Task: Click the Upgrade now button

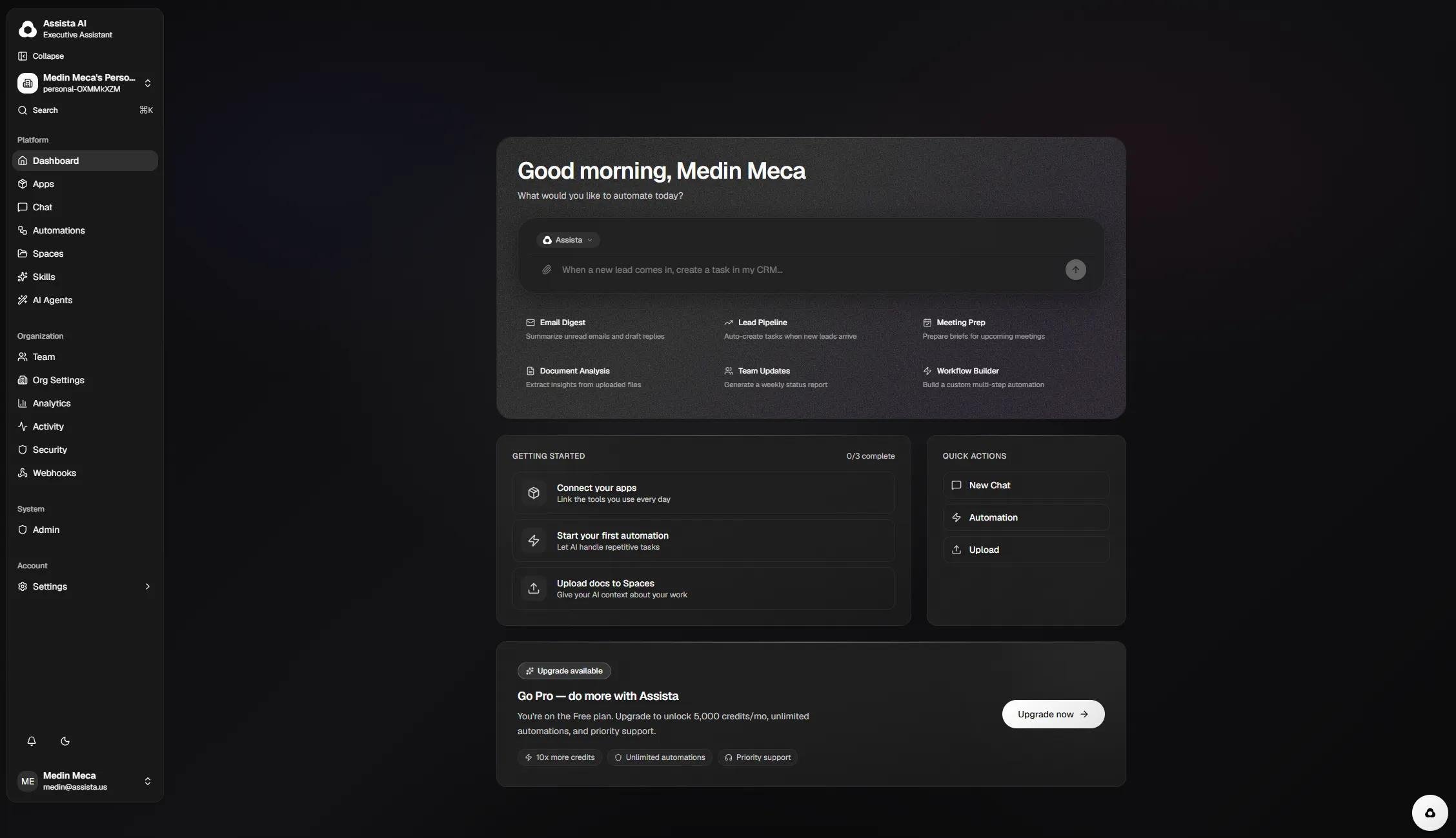Action: [x=1053, y=714]
